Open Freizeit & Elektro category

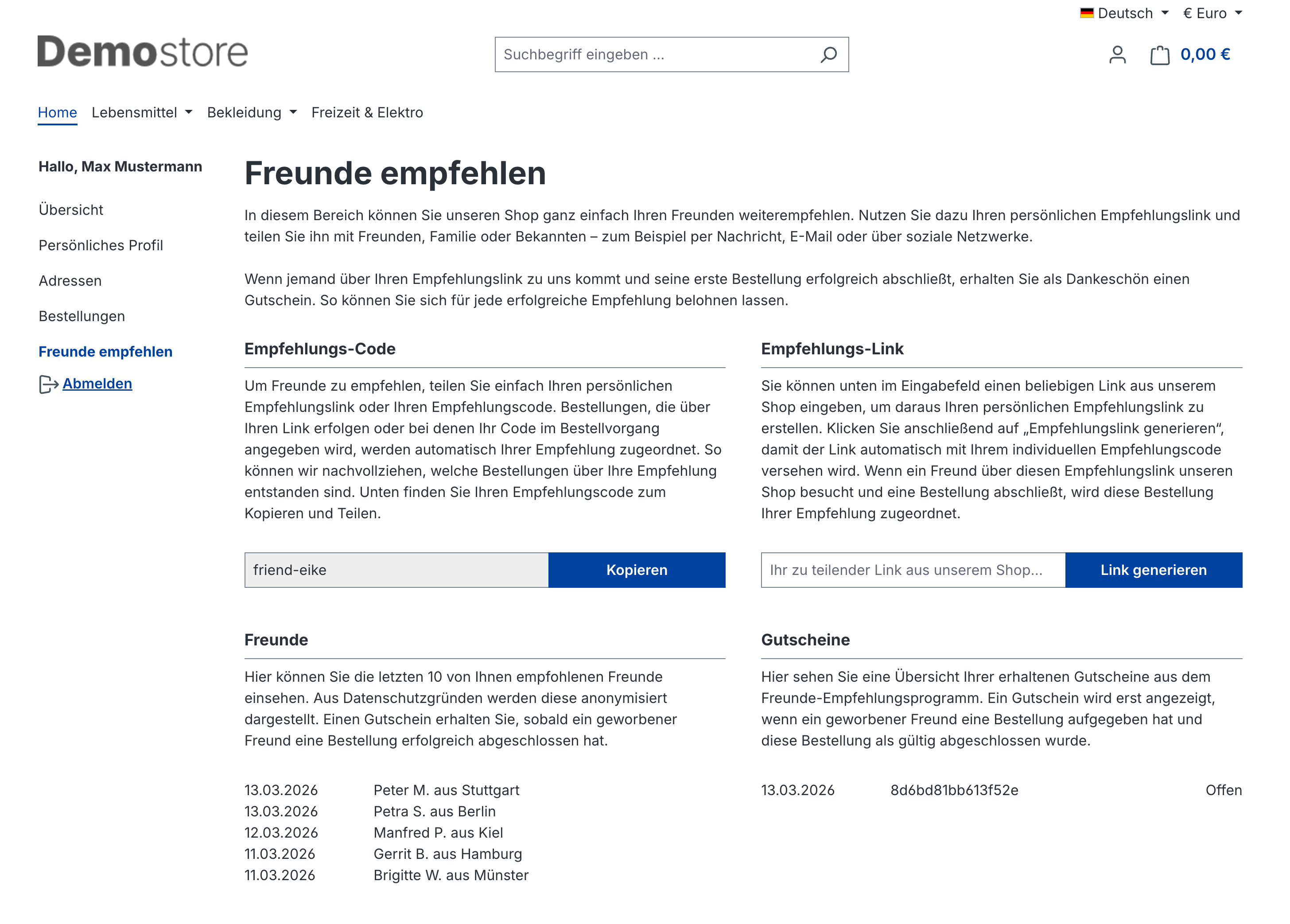point(367,113)
